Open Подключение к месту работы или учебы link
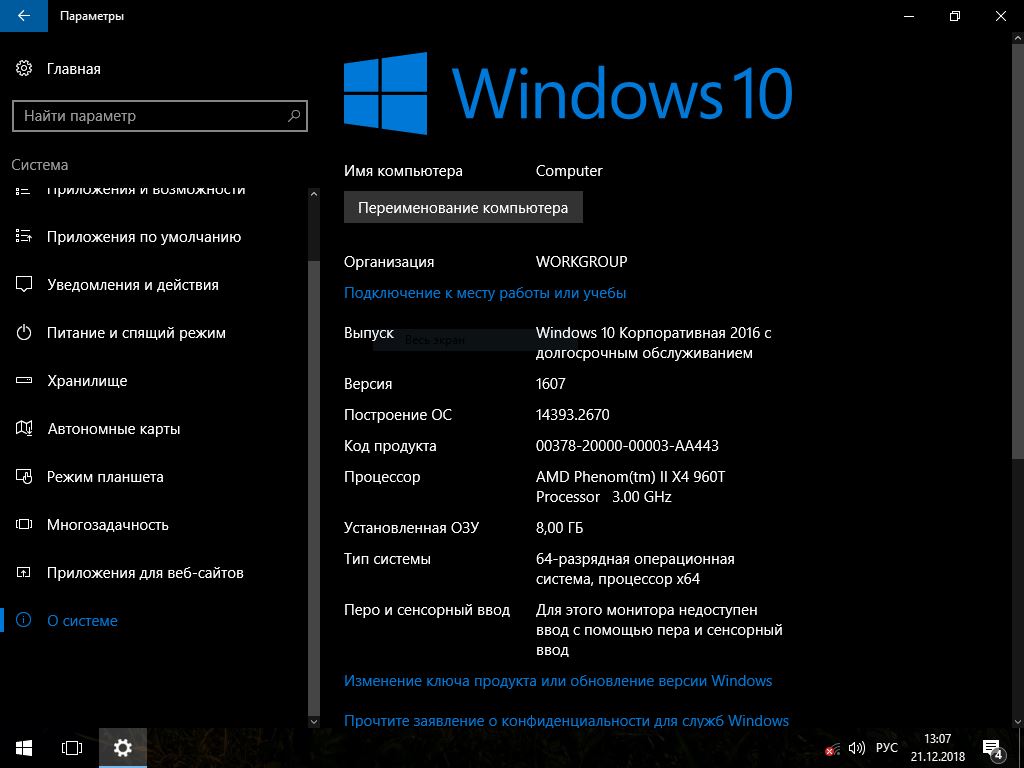The width and height of the screenshot is (1024, 768). pyautogui.click(x=485, y=293)
